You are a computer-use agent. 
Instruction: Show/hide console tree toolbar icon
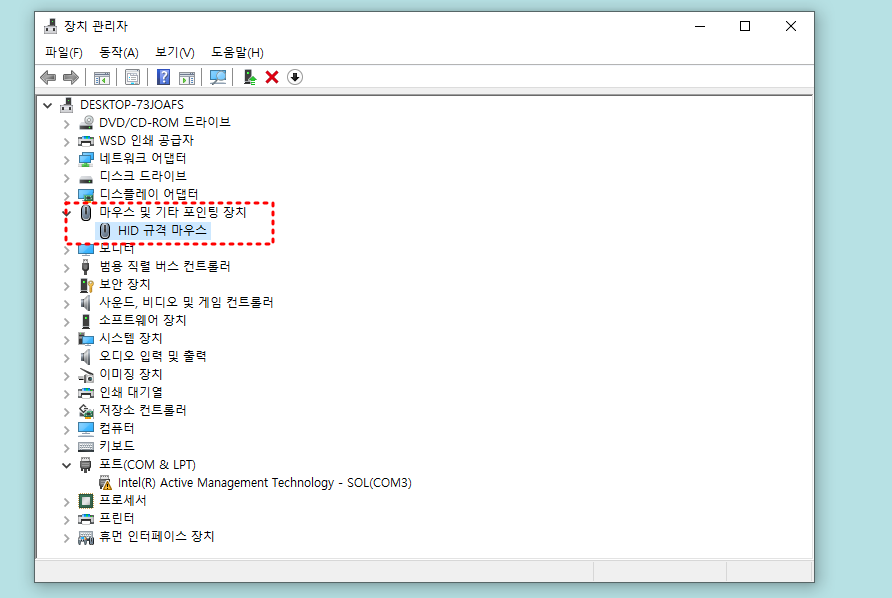click(x=102, y=77)
